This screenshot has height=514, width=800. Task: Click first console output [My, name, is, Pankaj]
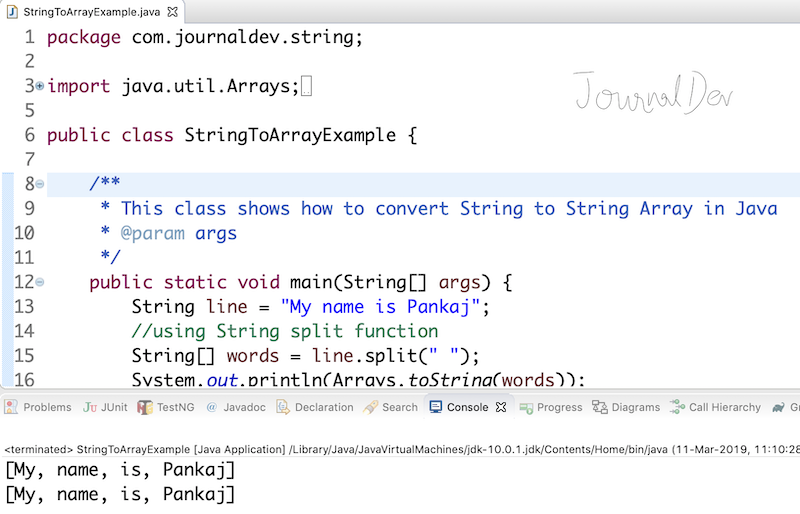[120, 470]
